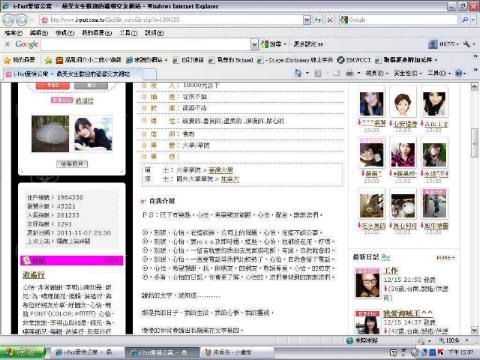The image size is (480, 360).
Task: Expand the Google toolbar search box dropdown
Action: (254, 44)
